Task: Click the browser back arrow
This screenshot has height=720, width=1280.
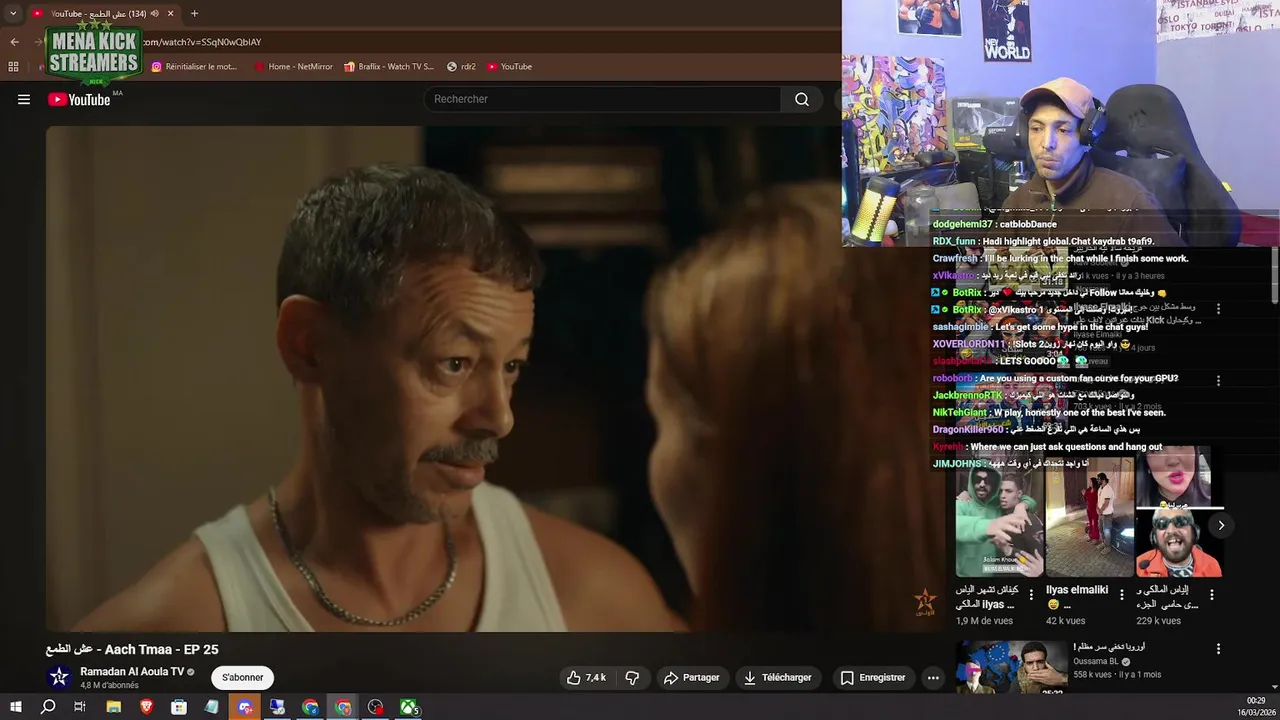Action: 14,42
